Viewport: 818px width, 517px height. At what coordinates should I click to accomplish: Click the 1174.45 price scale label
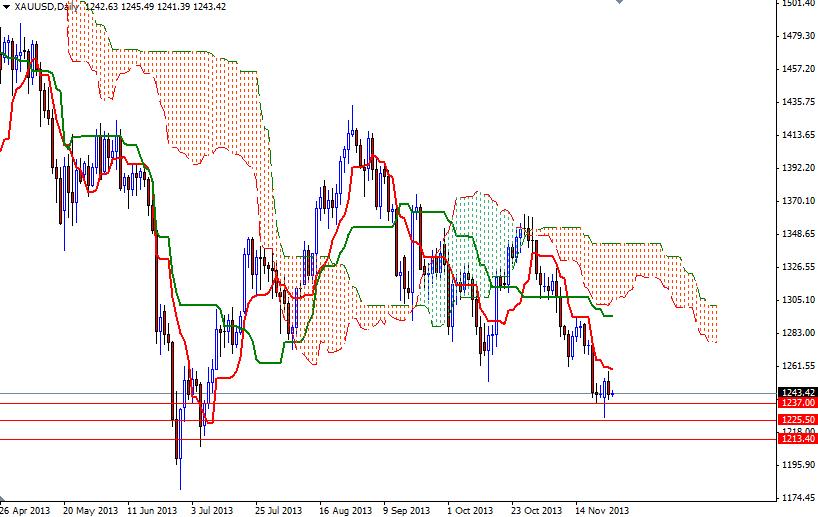point(798,497)
